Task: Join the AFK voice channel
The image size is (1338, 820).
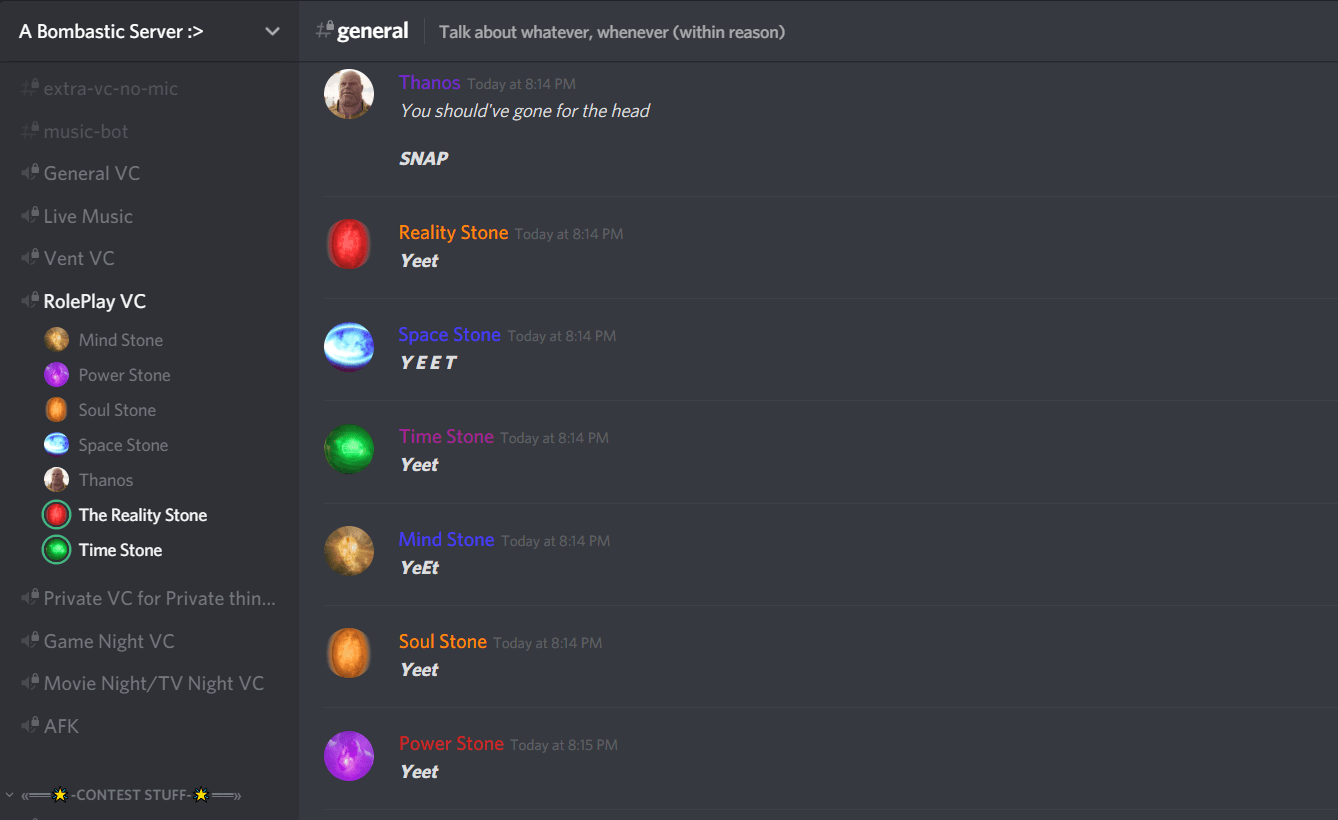Action: click(x=149, y=726)
